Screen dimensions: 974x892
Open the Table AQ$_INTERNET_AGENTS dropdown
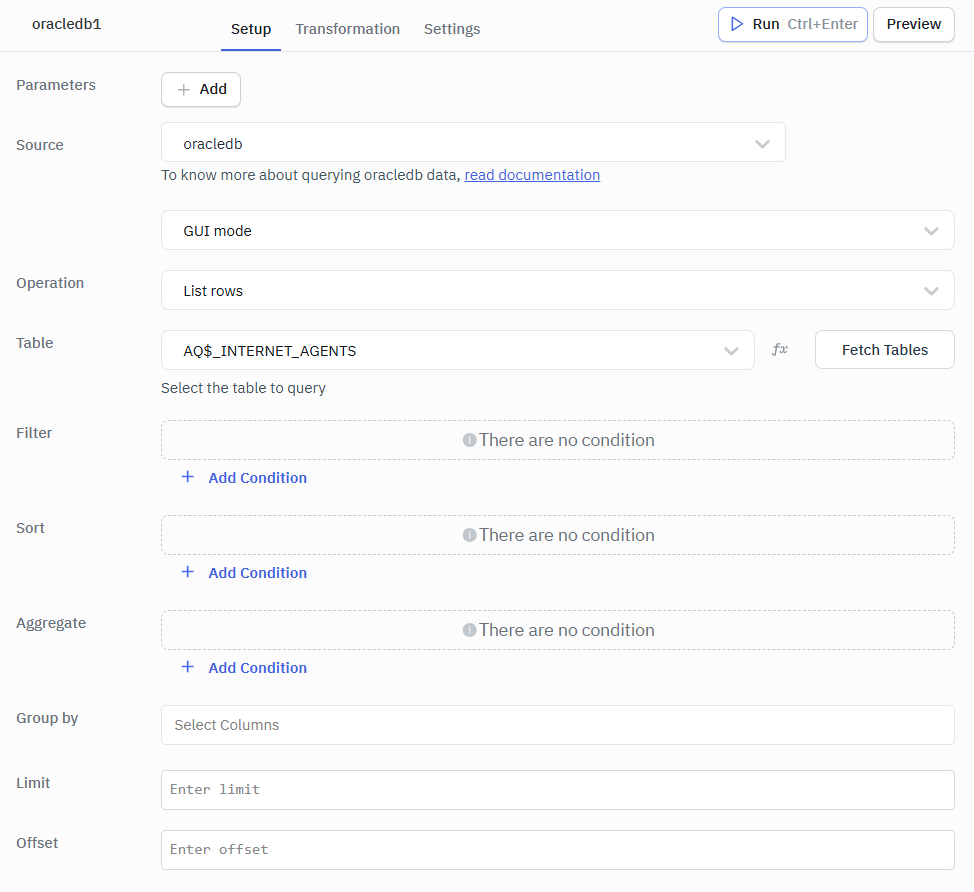[458, 350]
